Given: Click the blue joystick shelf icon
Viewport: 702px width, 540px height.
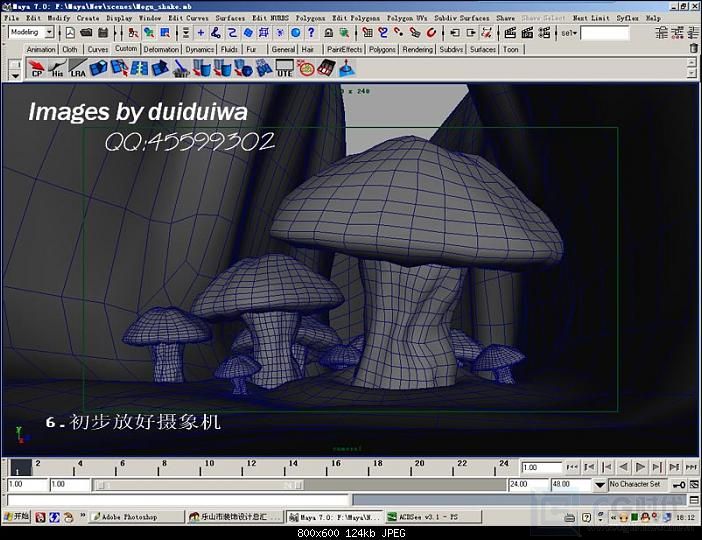Looking at the screenshot, I should point(347,69).
